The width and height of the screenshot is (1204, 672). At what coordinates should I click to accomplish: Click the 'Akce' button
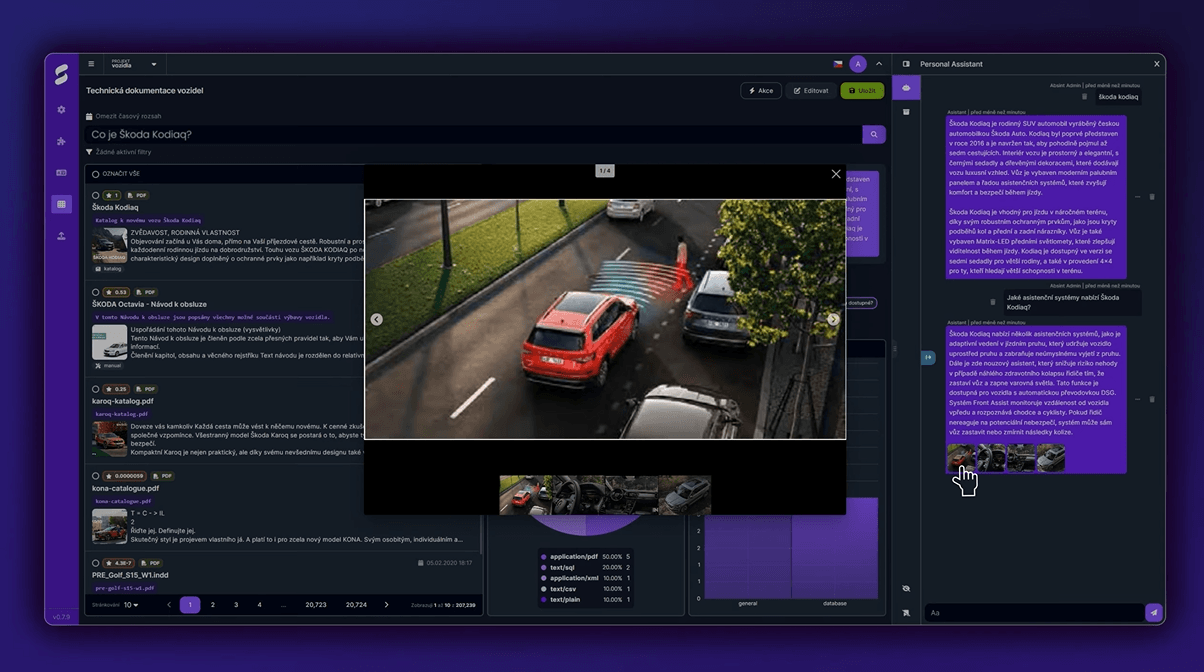pyautogui.click(x=761, y=91)
